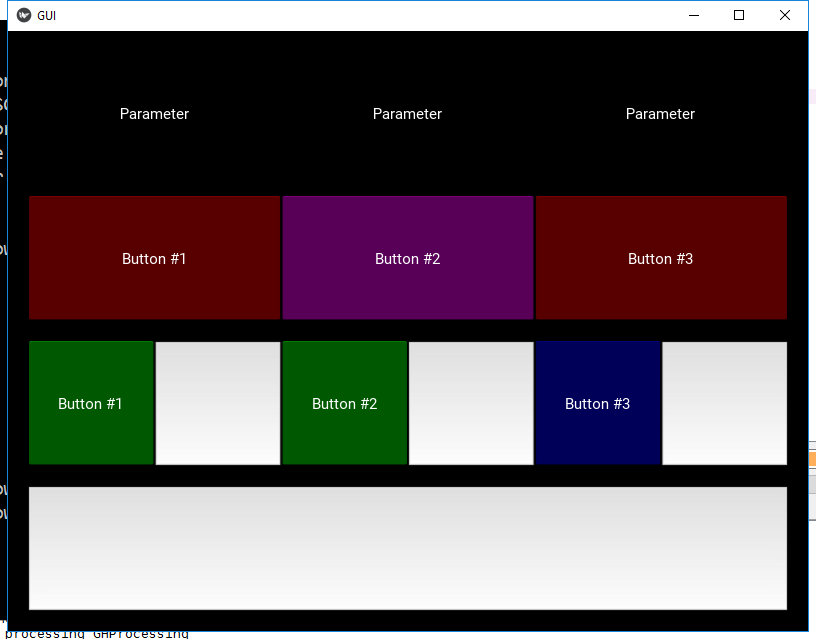Viewport: 816px width, 639px height.
Task: Click the rightmost Parameter label
Action: tap(660, 113)
